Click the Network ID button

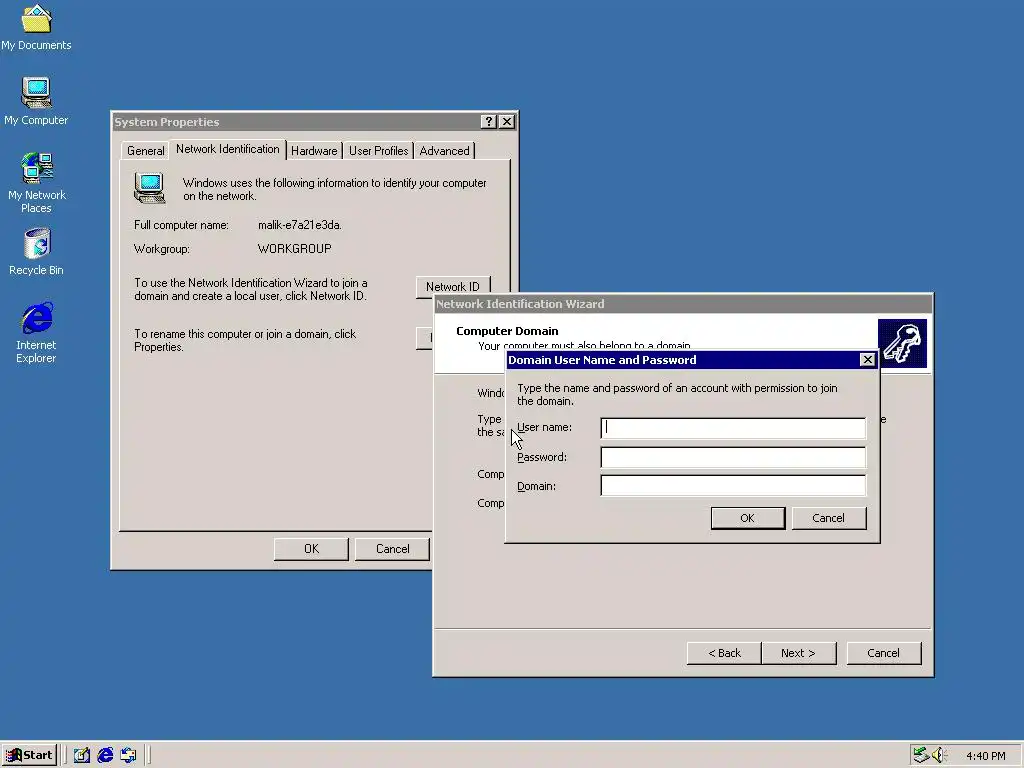click(x=453, y=287)
